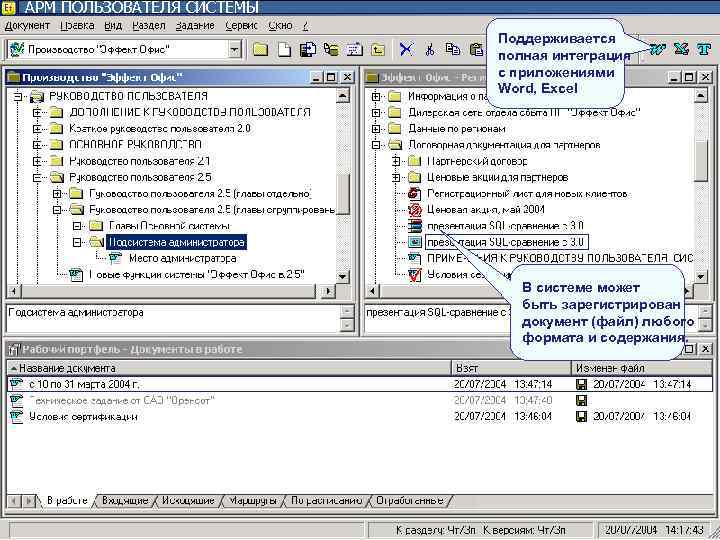
Task: Expand Руководство пользователя 2.5 (главы отдельно) node
Action: point(57,194)
